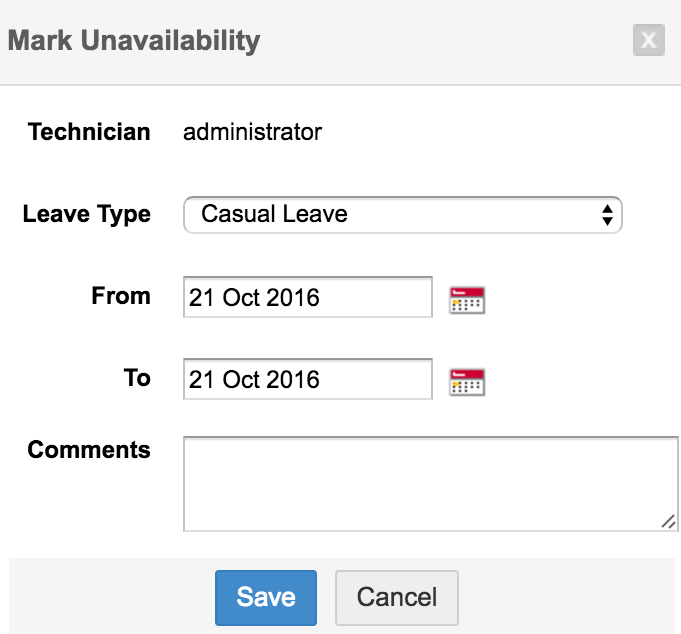Open the To date calendar picker
Screen dimensions: 681x634
pyautogui.click(x=467, y=382)
